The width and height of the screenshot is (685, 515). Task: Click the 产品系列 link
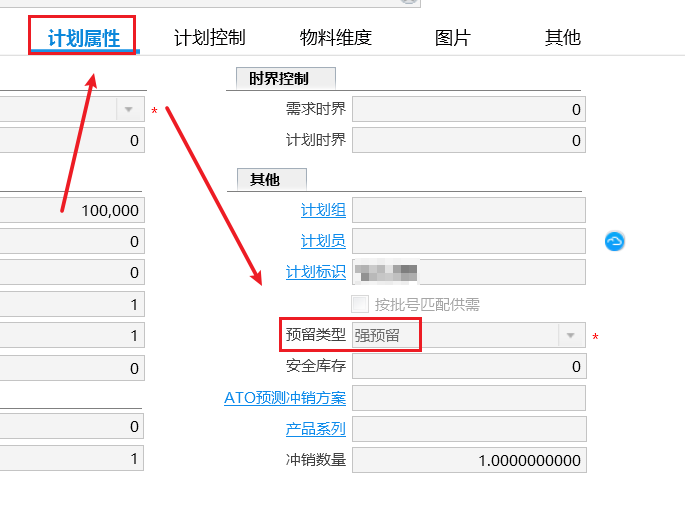point(316,429)
